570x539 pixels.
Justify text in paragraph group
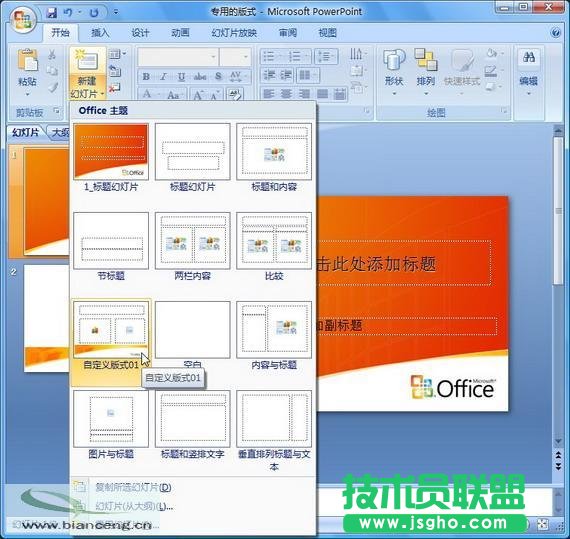[322, 94]
